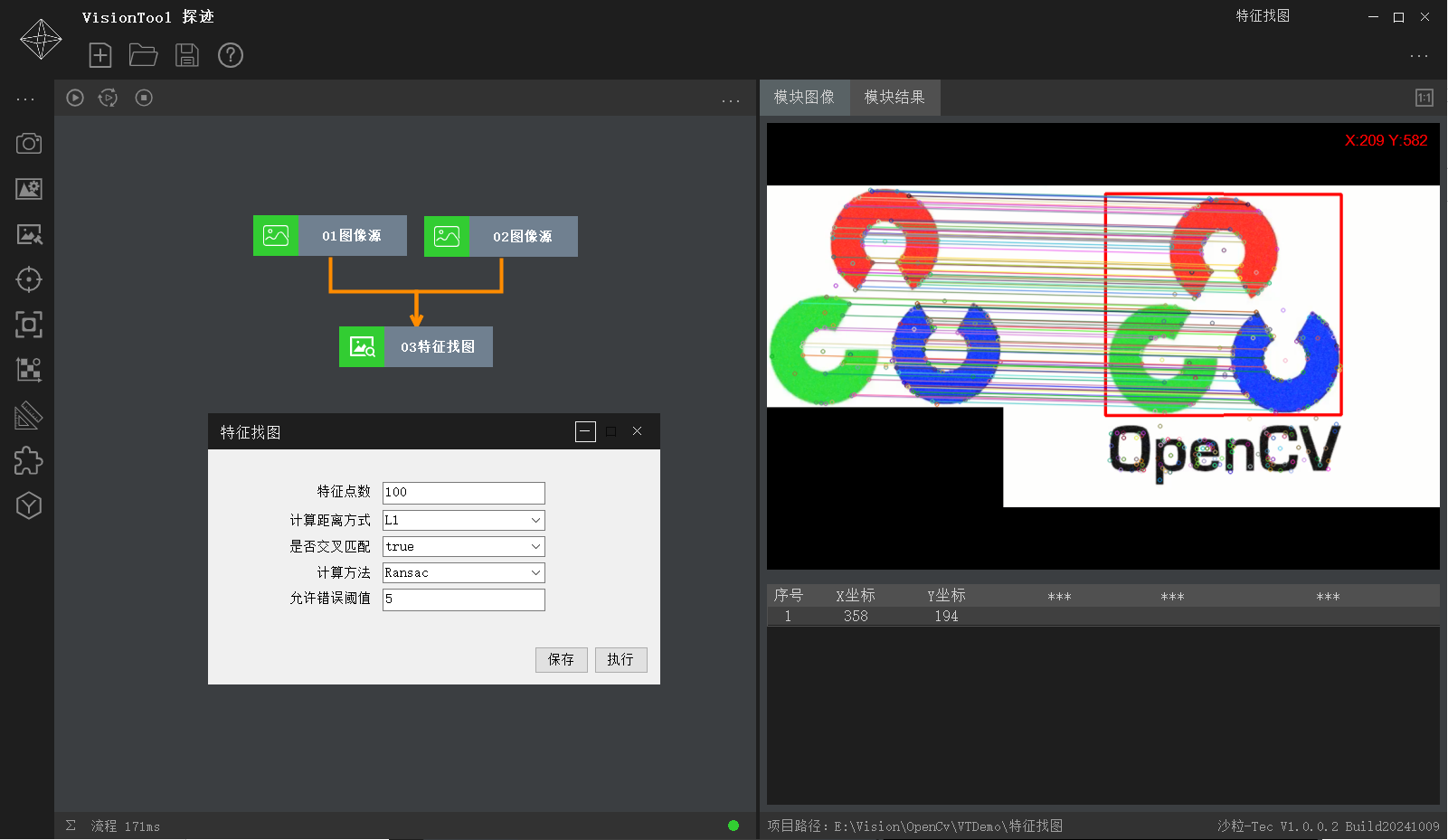Open camera tools in the sidebar
This screenshot has height=840, width=1448.
coord(29,144)
